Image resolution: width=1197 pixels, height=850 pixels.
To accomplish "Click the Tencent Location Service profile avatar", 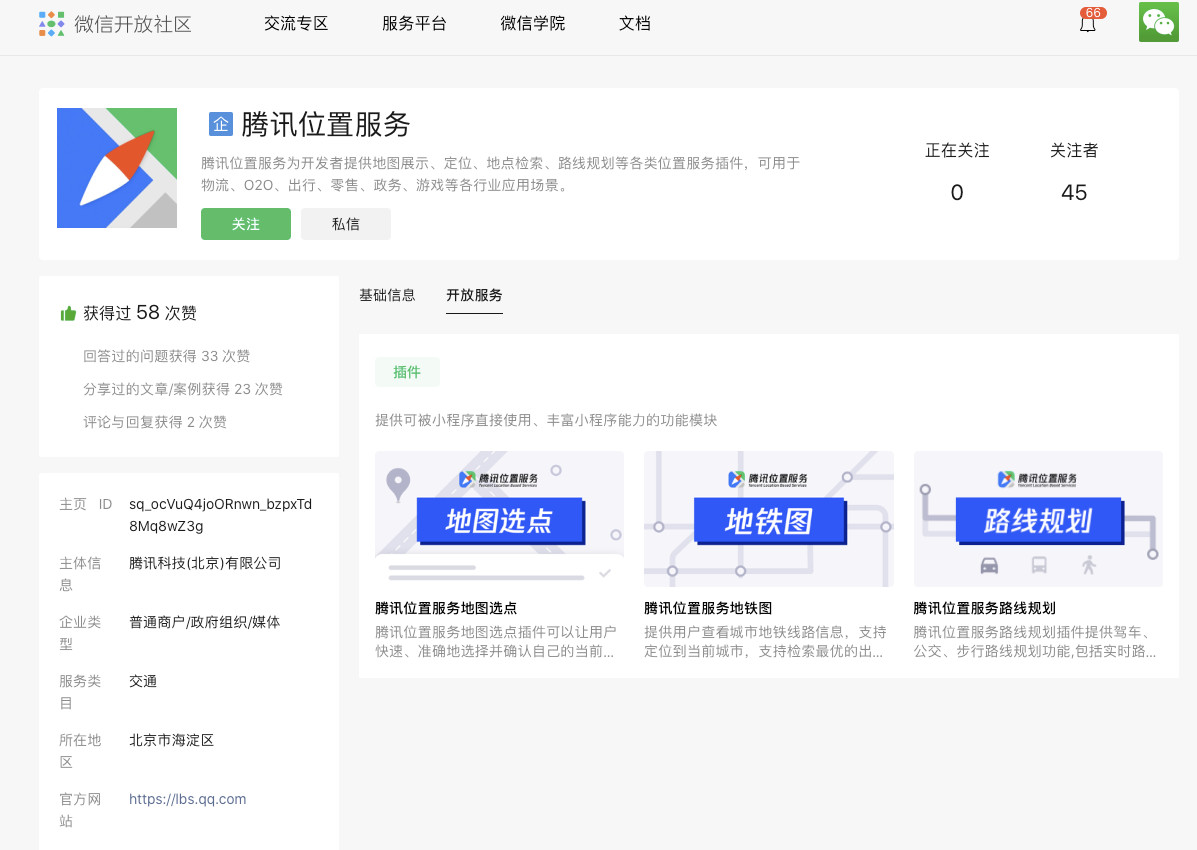I will tap(117, 168).
